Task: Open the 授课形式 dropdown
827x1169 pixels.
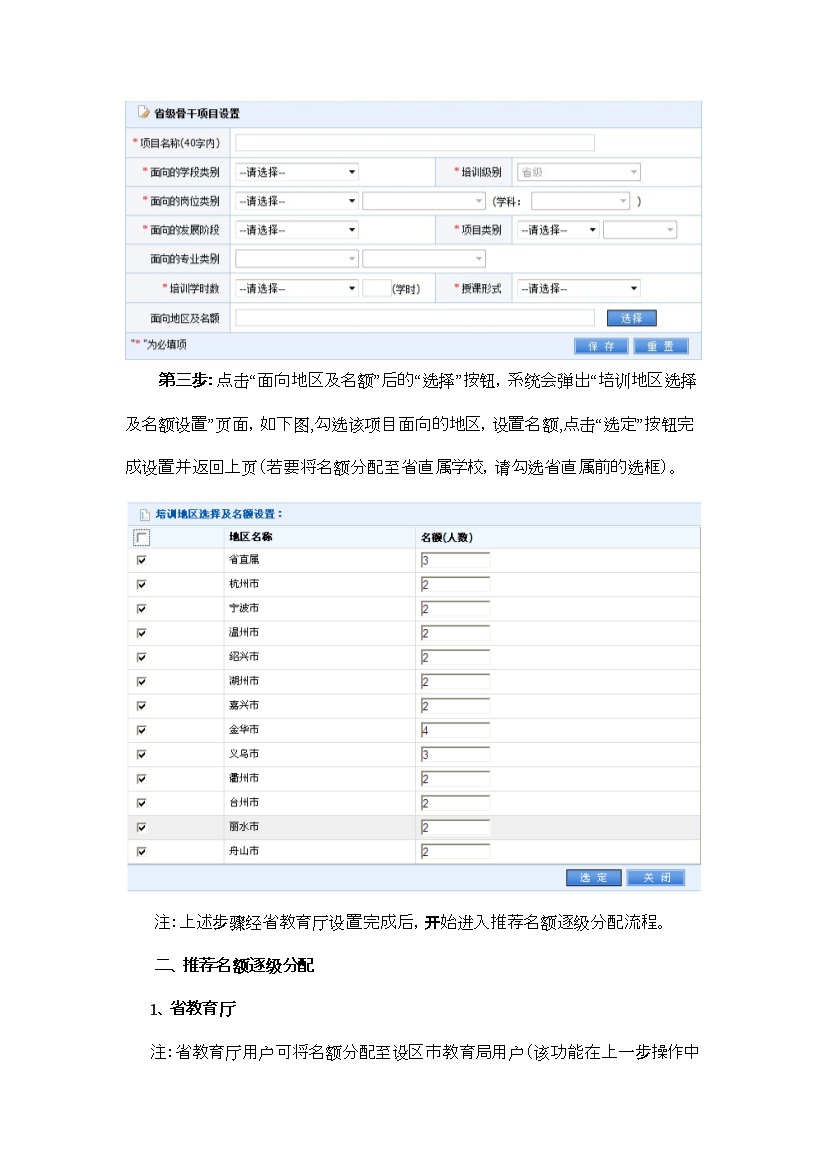Action: coord(577,289)
